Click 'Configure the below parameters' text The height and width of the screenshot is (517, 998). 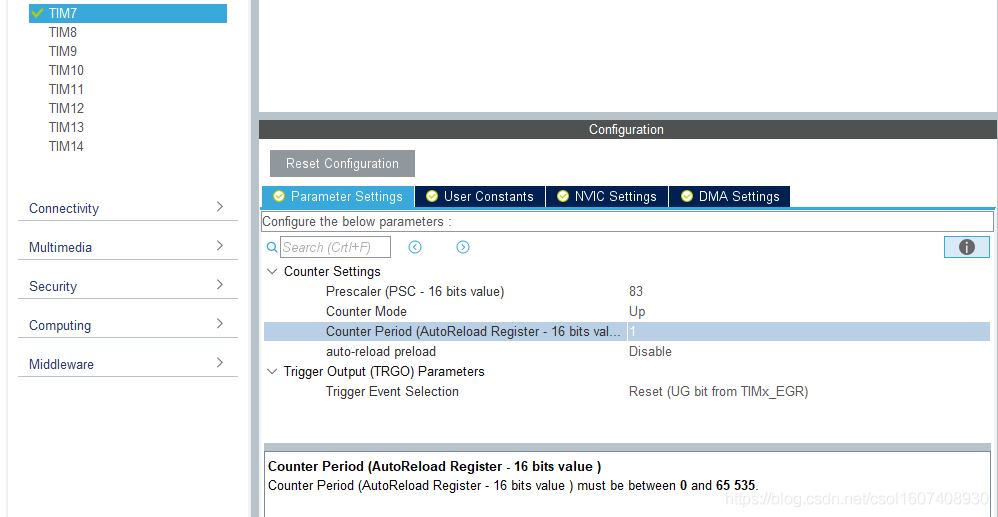click(357, 222)
